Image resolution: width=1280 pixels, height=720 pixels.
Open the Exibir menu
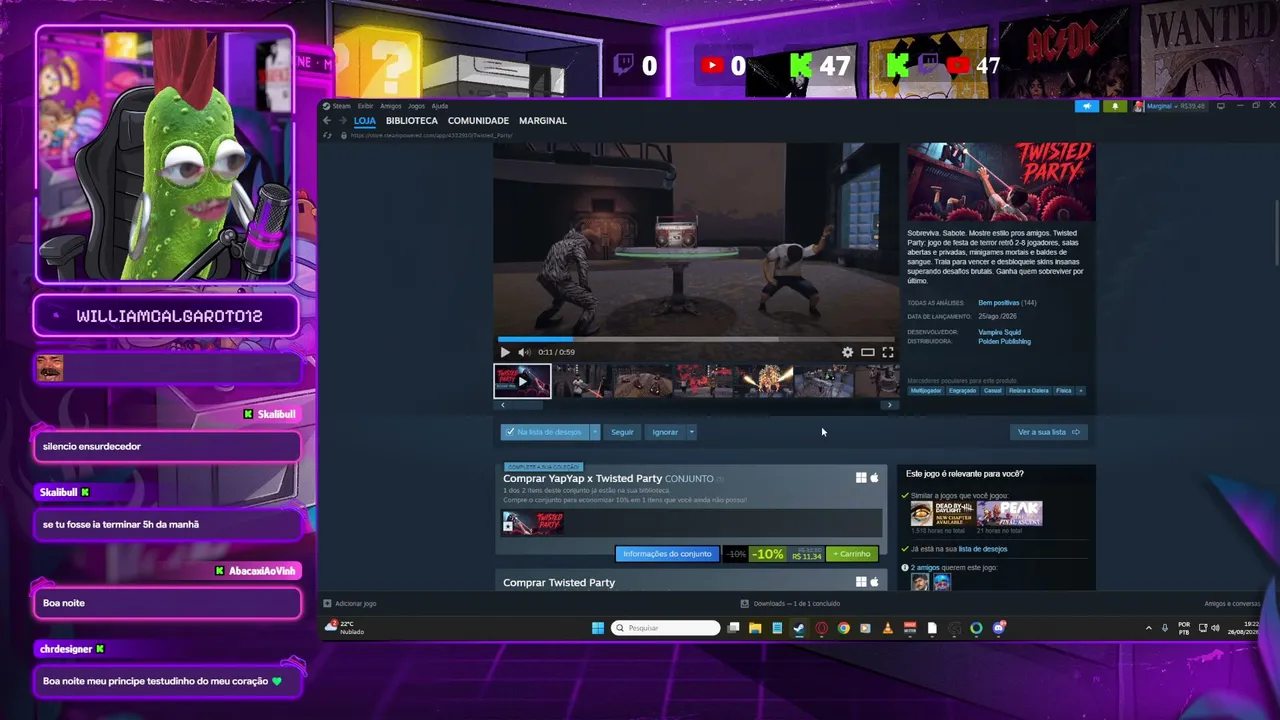[365, 106]
